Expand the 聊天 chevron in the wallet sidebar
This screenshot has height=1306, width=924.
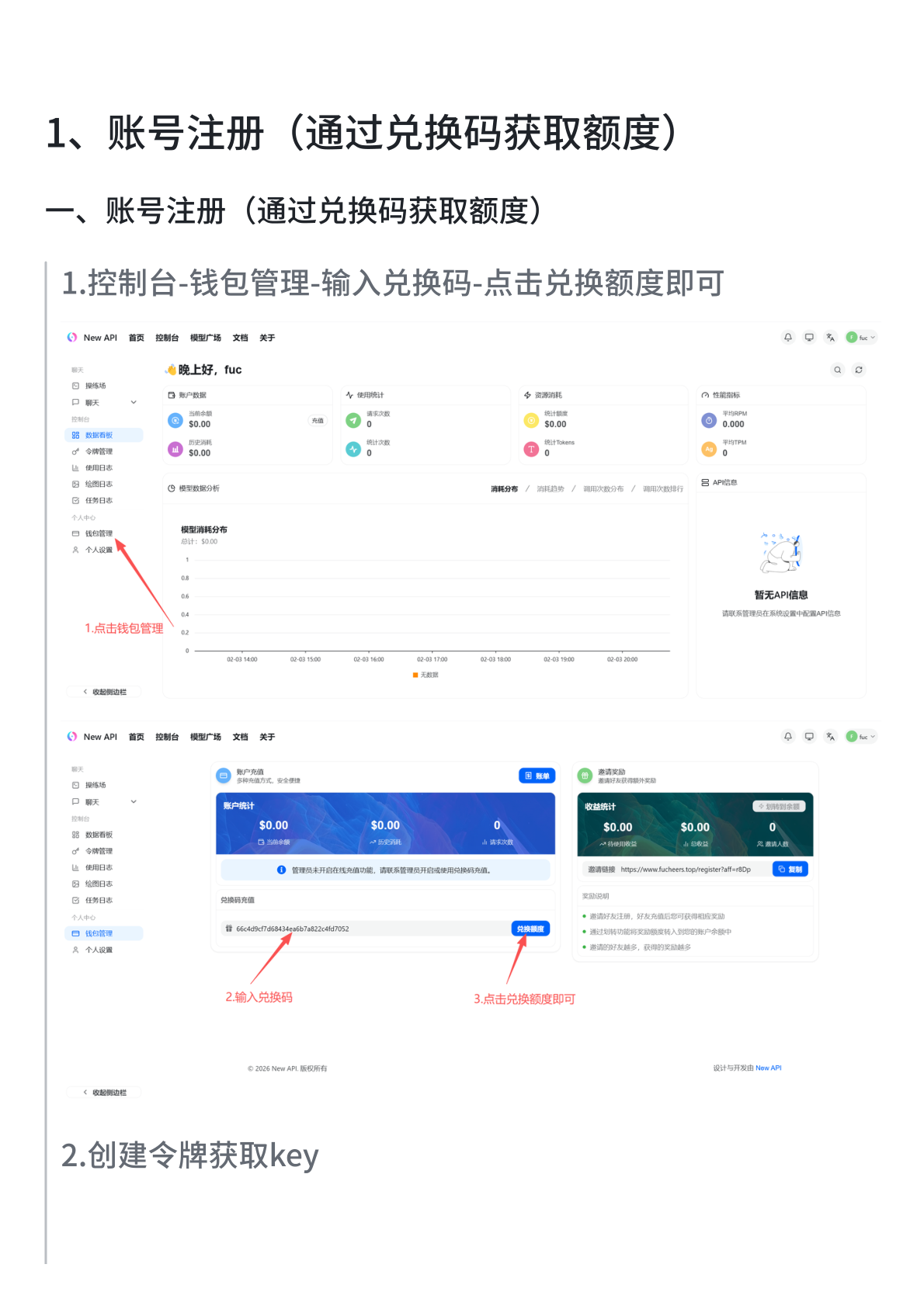pos(134,801)
